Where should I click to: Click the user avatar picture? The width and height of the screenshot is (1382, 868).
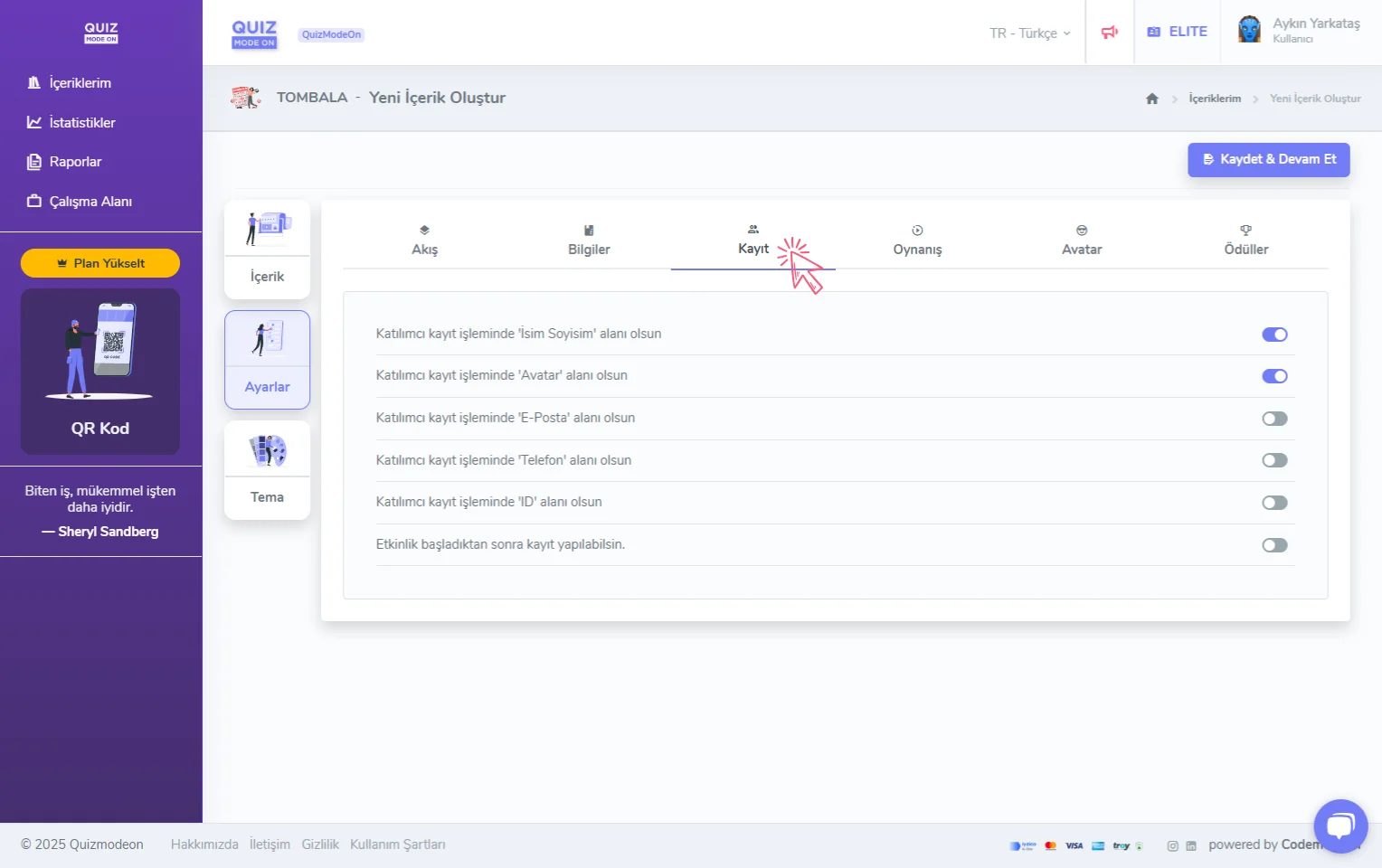coord(1249,31)
